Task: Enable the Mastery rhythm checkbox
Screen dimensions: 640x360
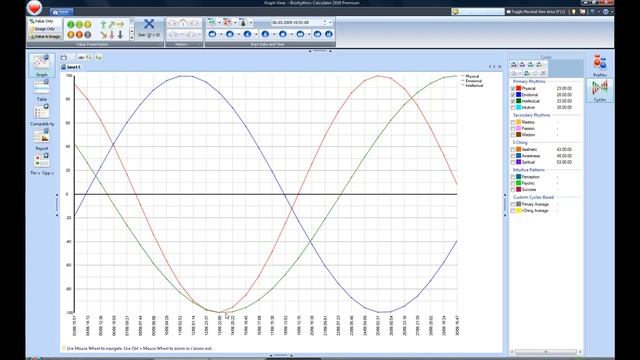Action: (513, 122)
